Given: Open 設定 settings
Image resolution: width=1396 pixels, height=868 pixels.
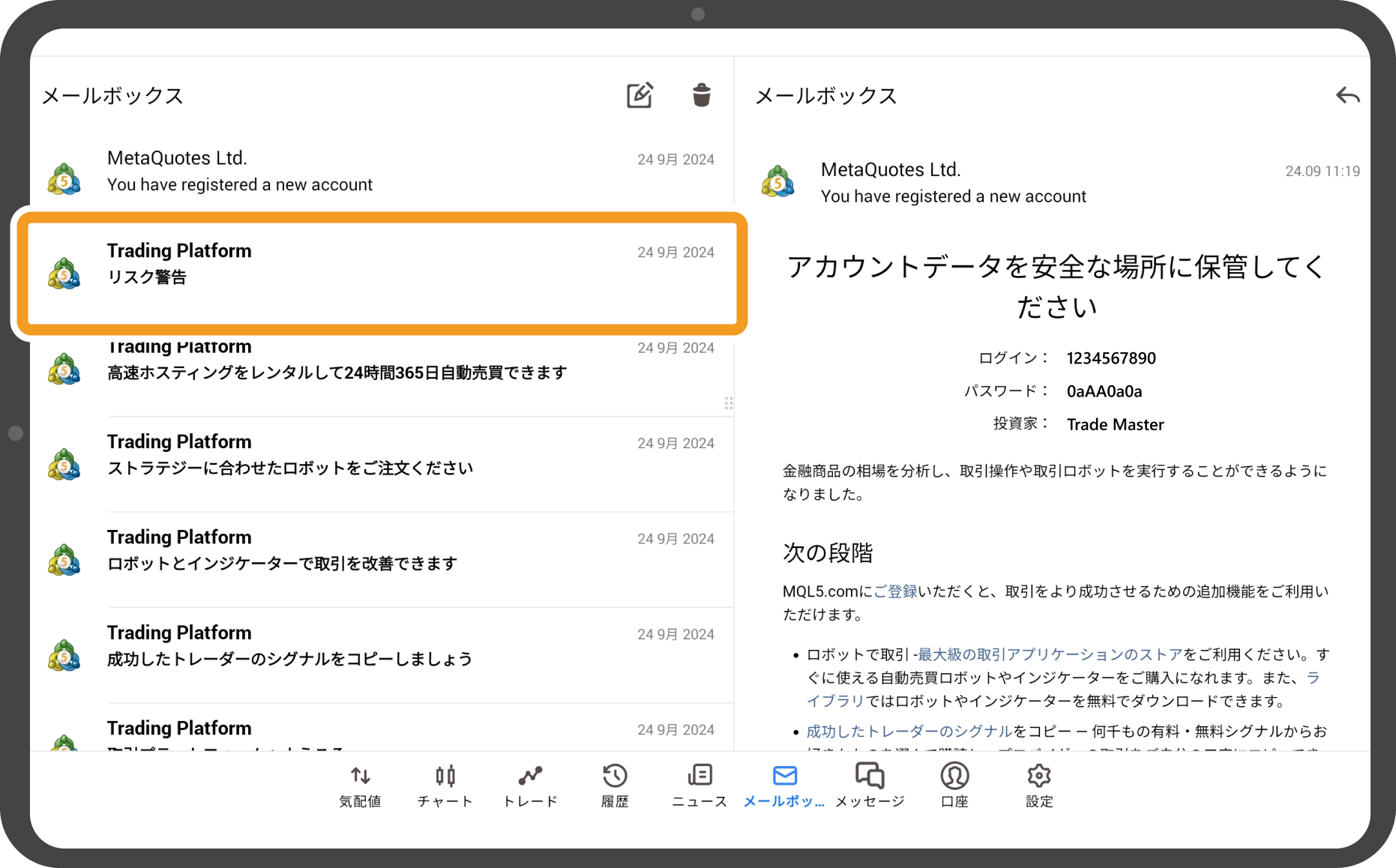Looking at the screenshot, I should click(1039, 786).
